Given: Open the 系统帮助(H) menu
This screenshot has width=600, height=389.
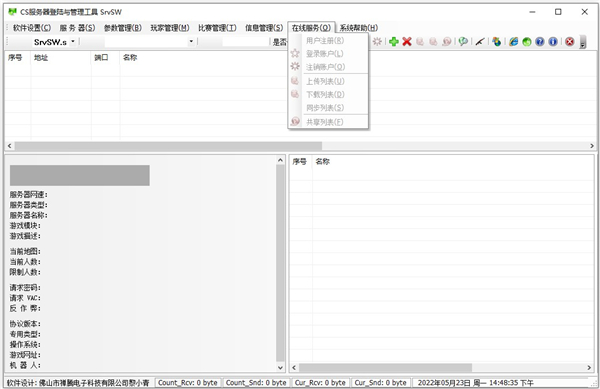Looking at the screenshot, I should coord(359,28).
